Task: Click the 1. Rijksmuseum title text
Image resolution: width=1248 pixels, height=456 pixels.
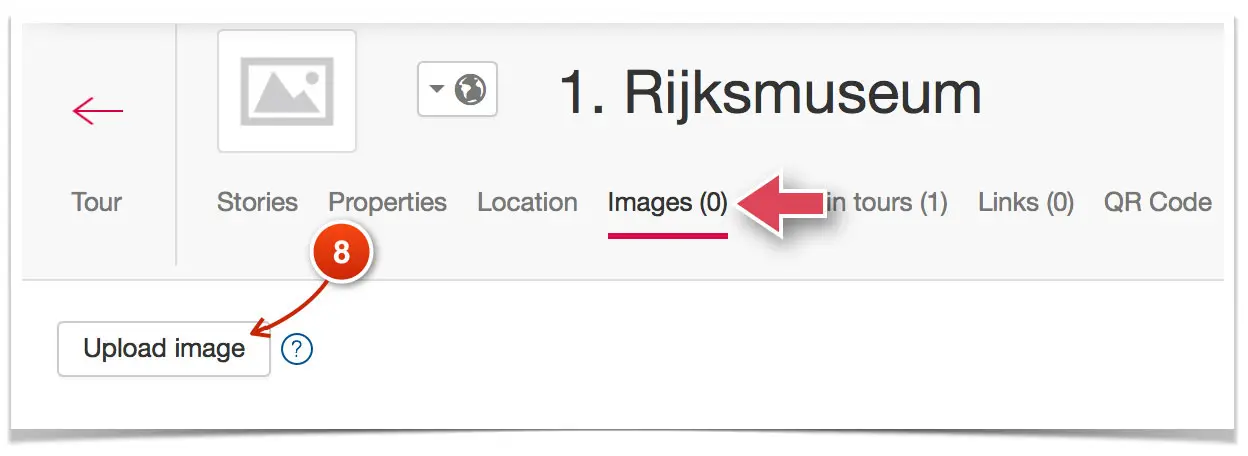Action: pyautogui.click(x=770, y=93)
